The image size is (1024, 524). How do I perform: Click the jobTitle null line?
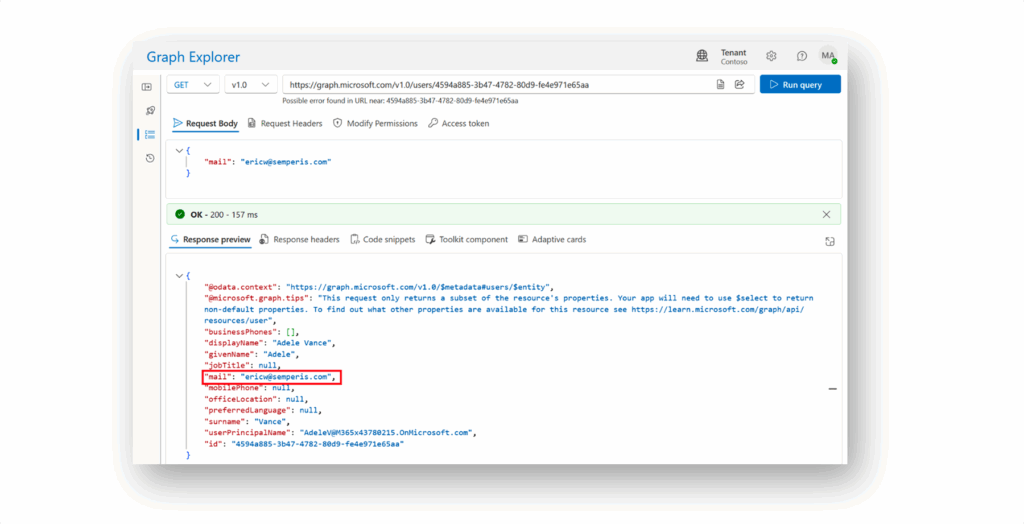point(242,366)
